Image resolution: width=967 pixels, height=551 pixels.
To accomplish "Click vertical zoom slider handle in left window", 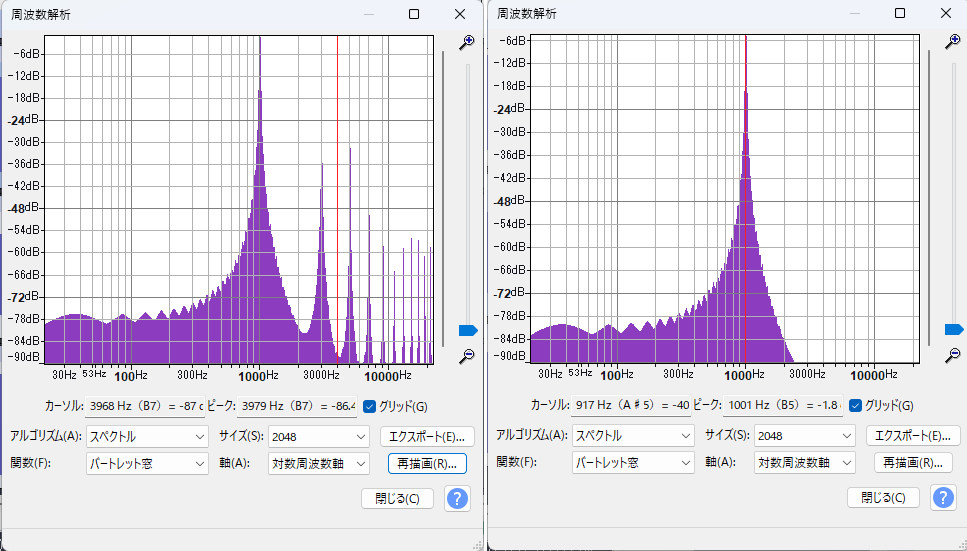I will tap(468, 331).
